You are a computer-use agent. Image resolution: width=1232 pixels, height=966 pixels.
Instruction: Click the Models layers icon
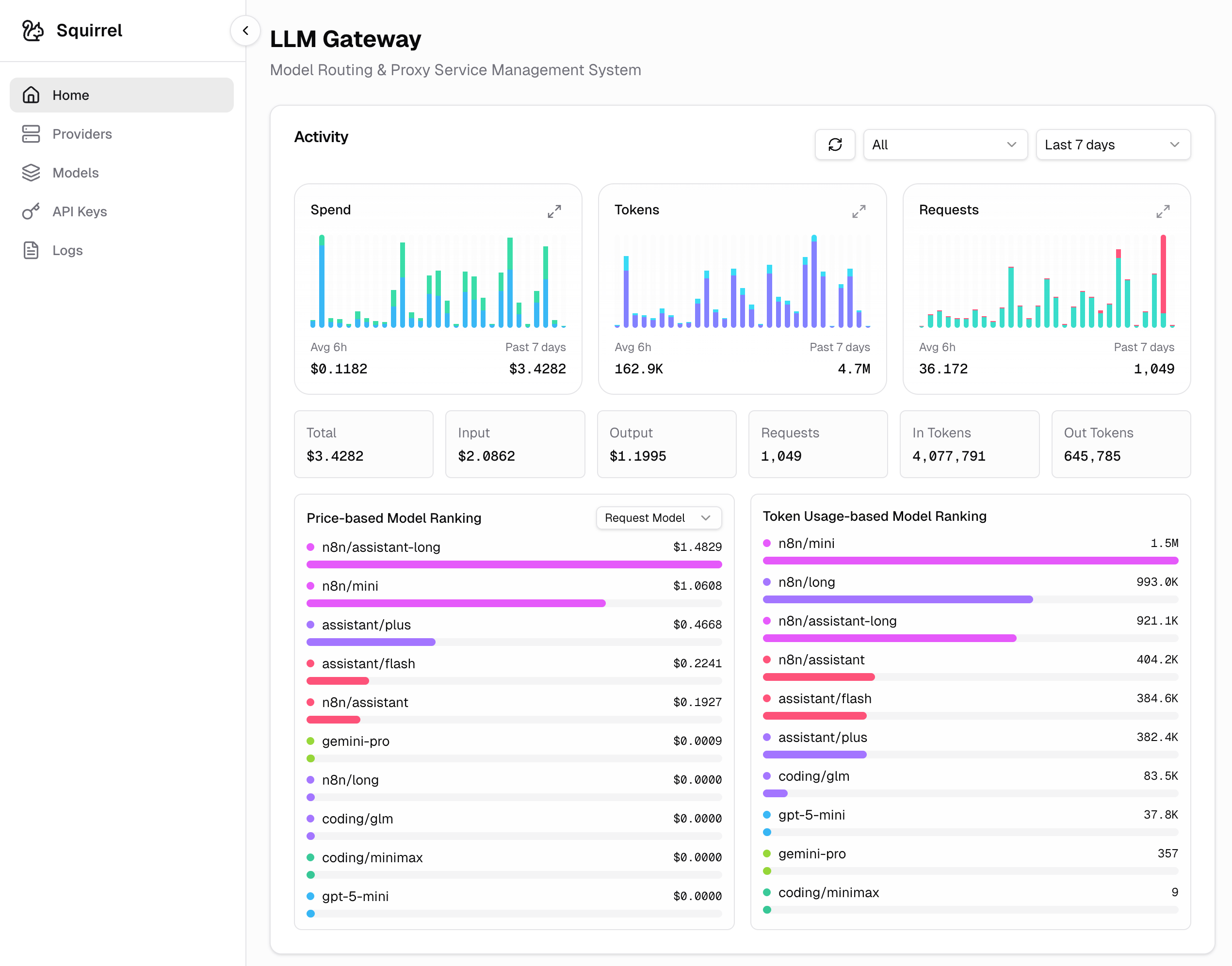point(31,173)
